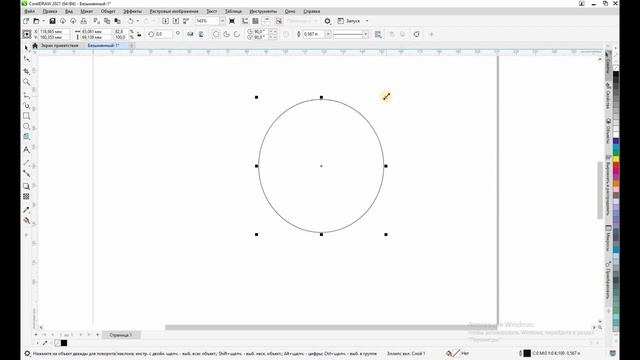The image size is (640, 360).
Task: Select the Shape edit tool
Action: (27, 60)
